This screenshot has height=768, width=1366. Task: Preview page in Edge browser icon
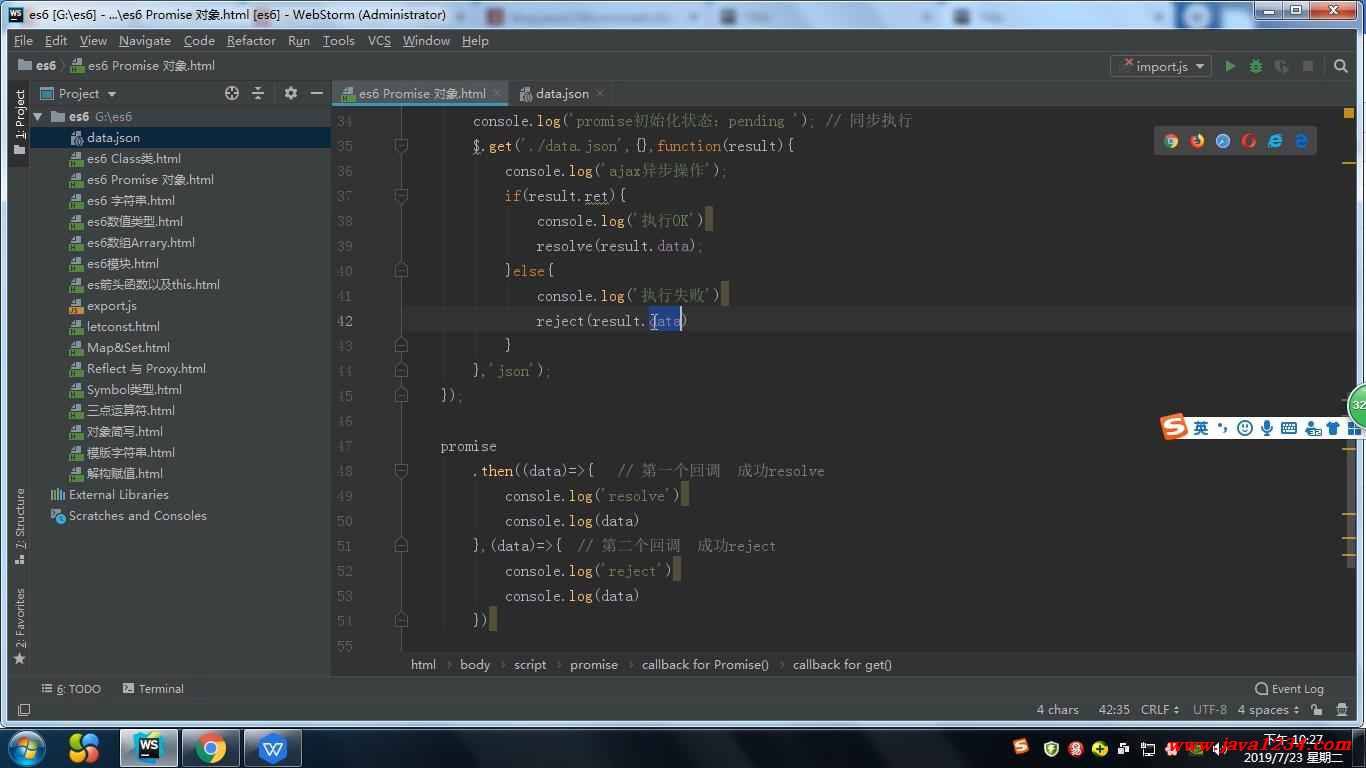(x=1301, y=141)
